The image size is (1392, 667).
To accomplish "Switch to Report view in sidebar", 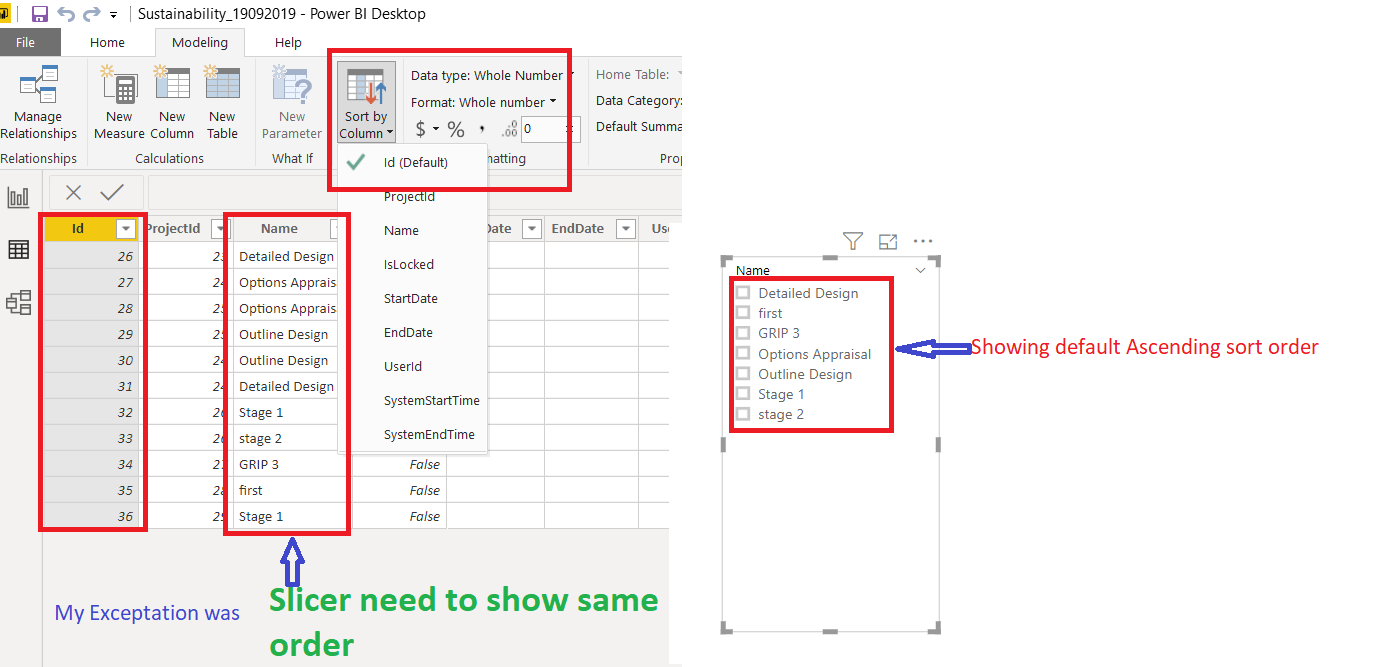I will (x=19, y=197).
